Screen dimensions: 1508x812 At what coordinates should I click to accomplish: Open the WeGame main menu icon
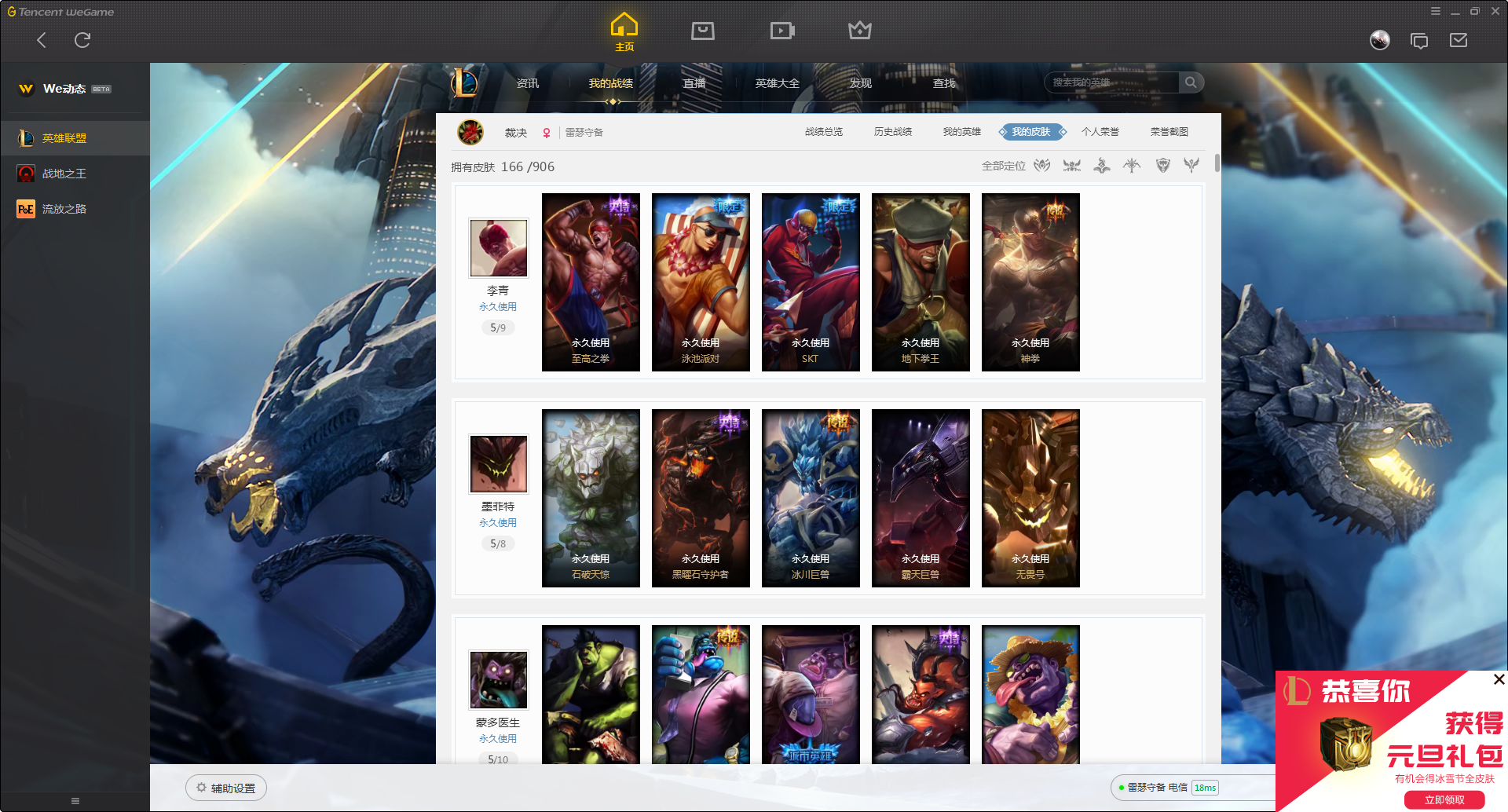coord(1435,11)
